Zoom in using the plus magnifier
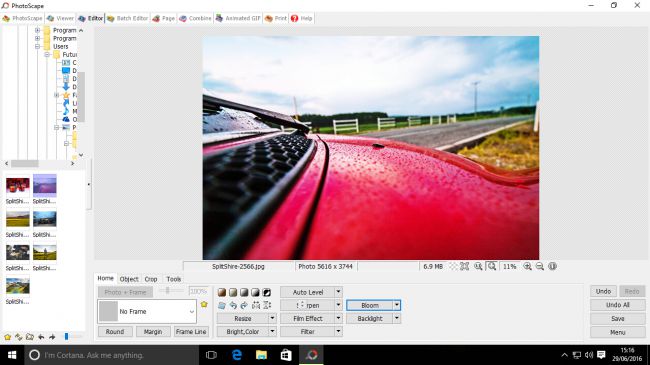Viewport: 650px width, 365px height. click(x=527, y=266)
